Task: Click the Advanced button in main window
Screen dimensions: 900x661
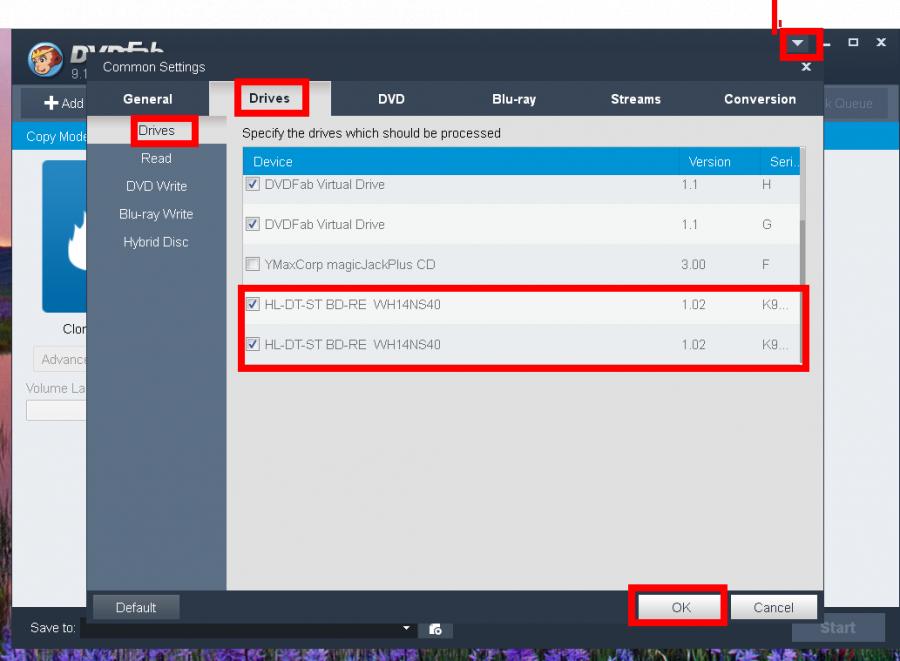Action: pos(60,359)
